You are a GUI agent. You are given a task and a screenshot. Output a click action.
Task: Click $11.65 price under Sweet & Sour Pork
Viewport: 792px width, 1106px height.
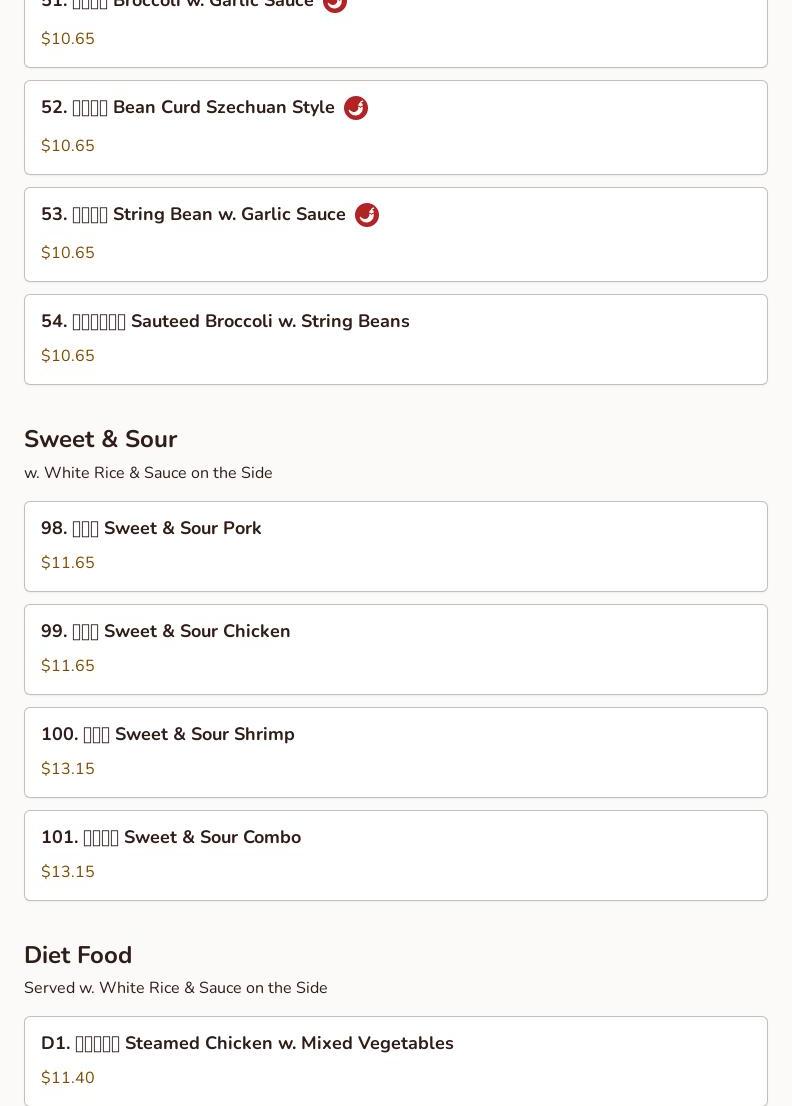[68, 563]
